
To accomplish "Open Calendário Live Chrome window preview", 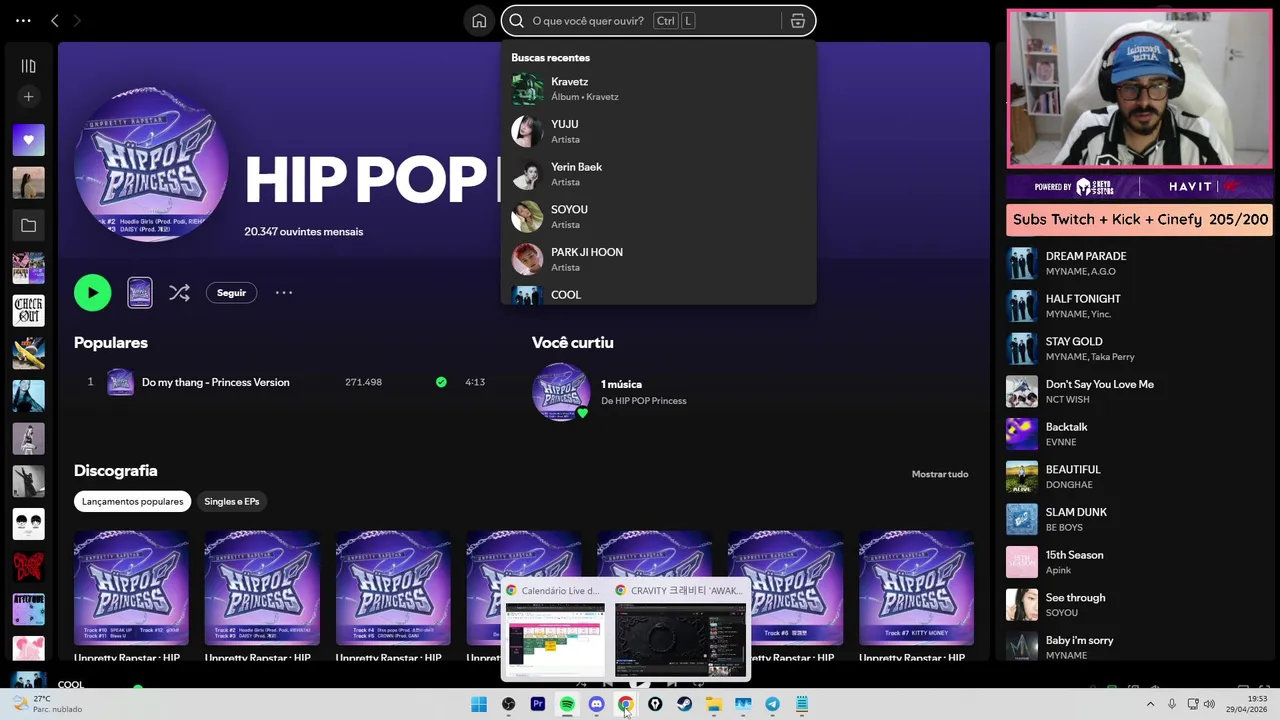I will [555, 630].
